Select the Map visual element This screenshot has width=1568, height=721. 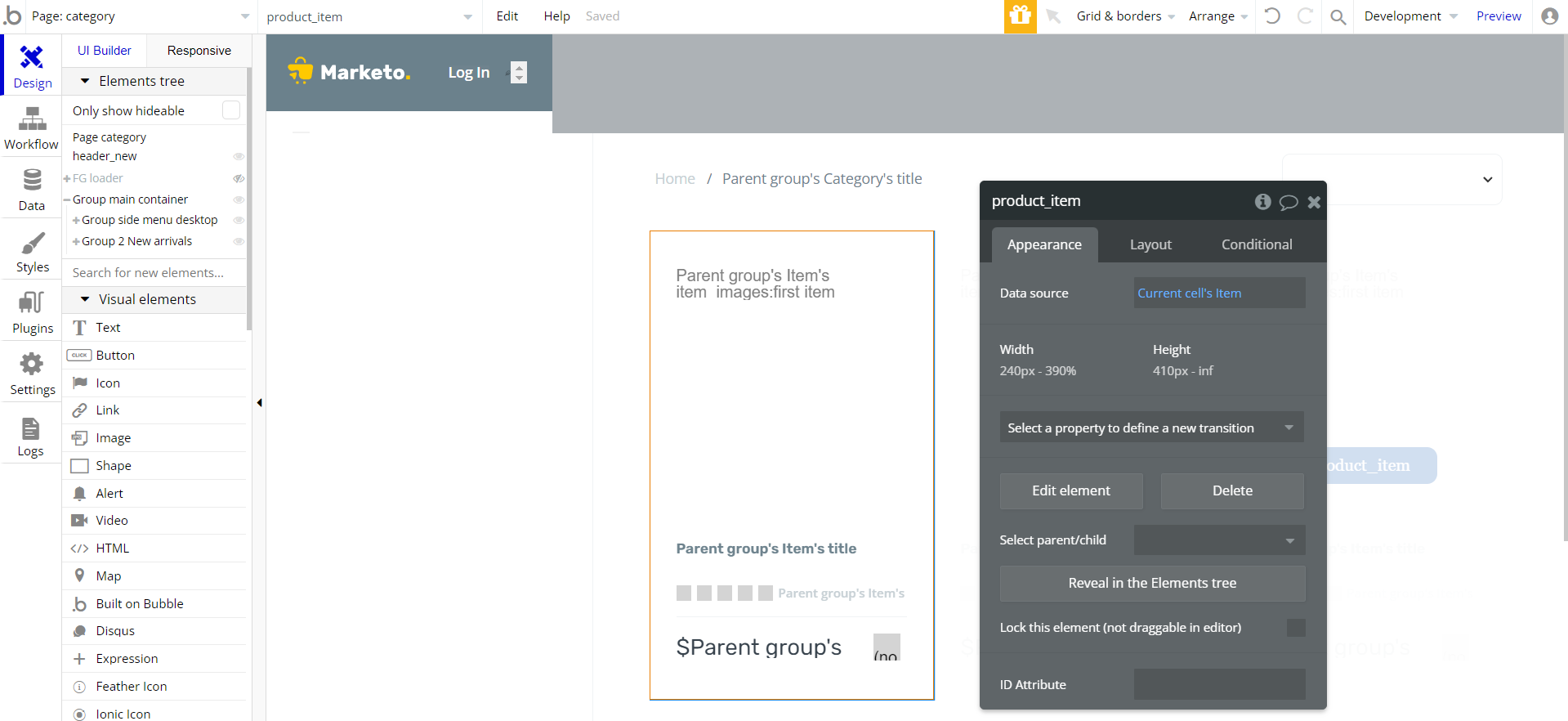[x=155, y=576]
